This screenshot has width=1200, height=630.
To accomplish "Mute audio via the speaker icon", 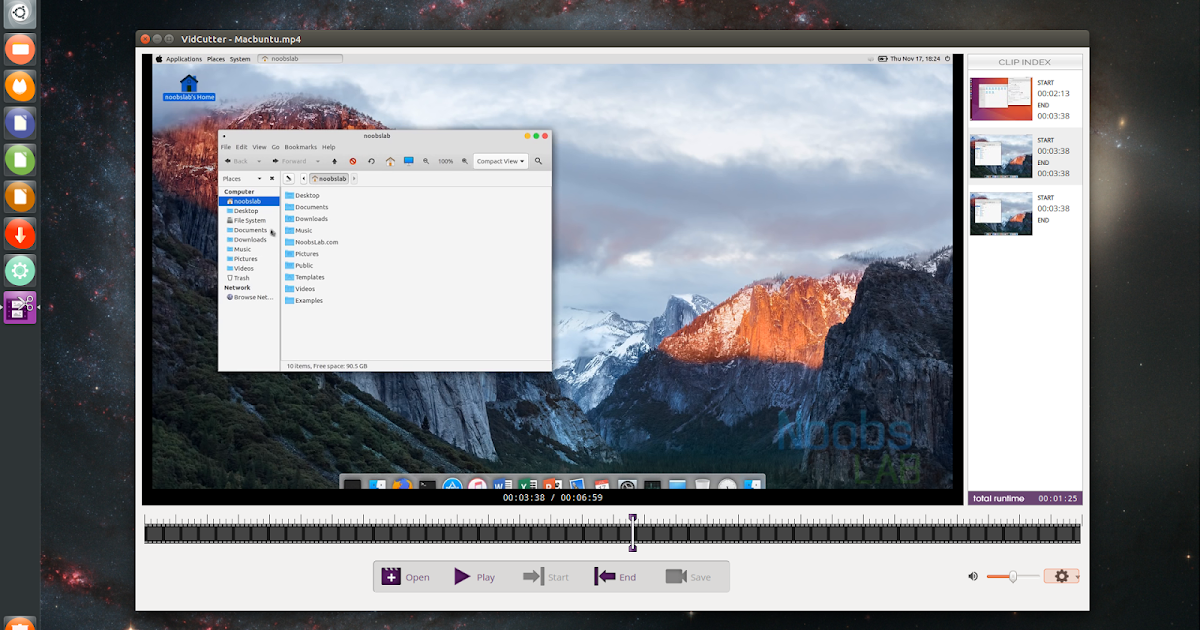I will coord(973,576).
